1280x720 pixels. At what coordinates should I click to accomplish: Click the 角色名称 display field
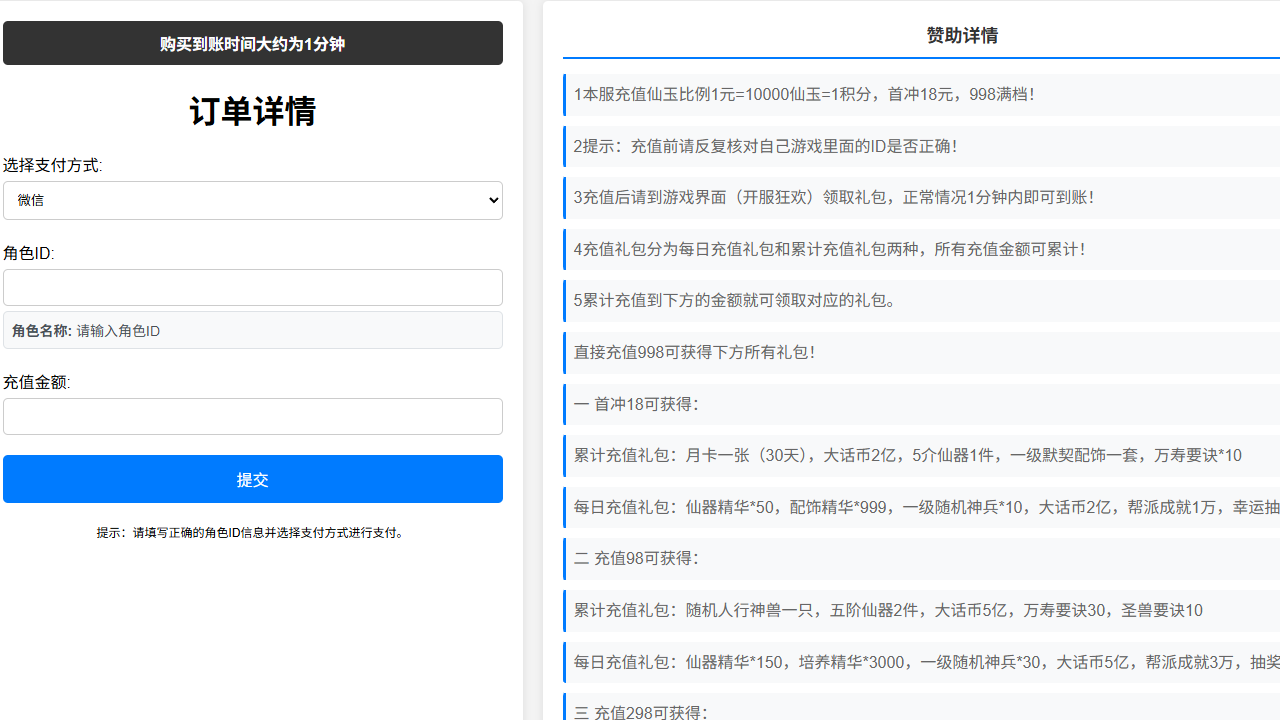click(252, 330)
